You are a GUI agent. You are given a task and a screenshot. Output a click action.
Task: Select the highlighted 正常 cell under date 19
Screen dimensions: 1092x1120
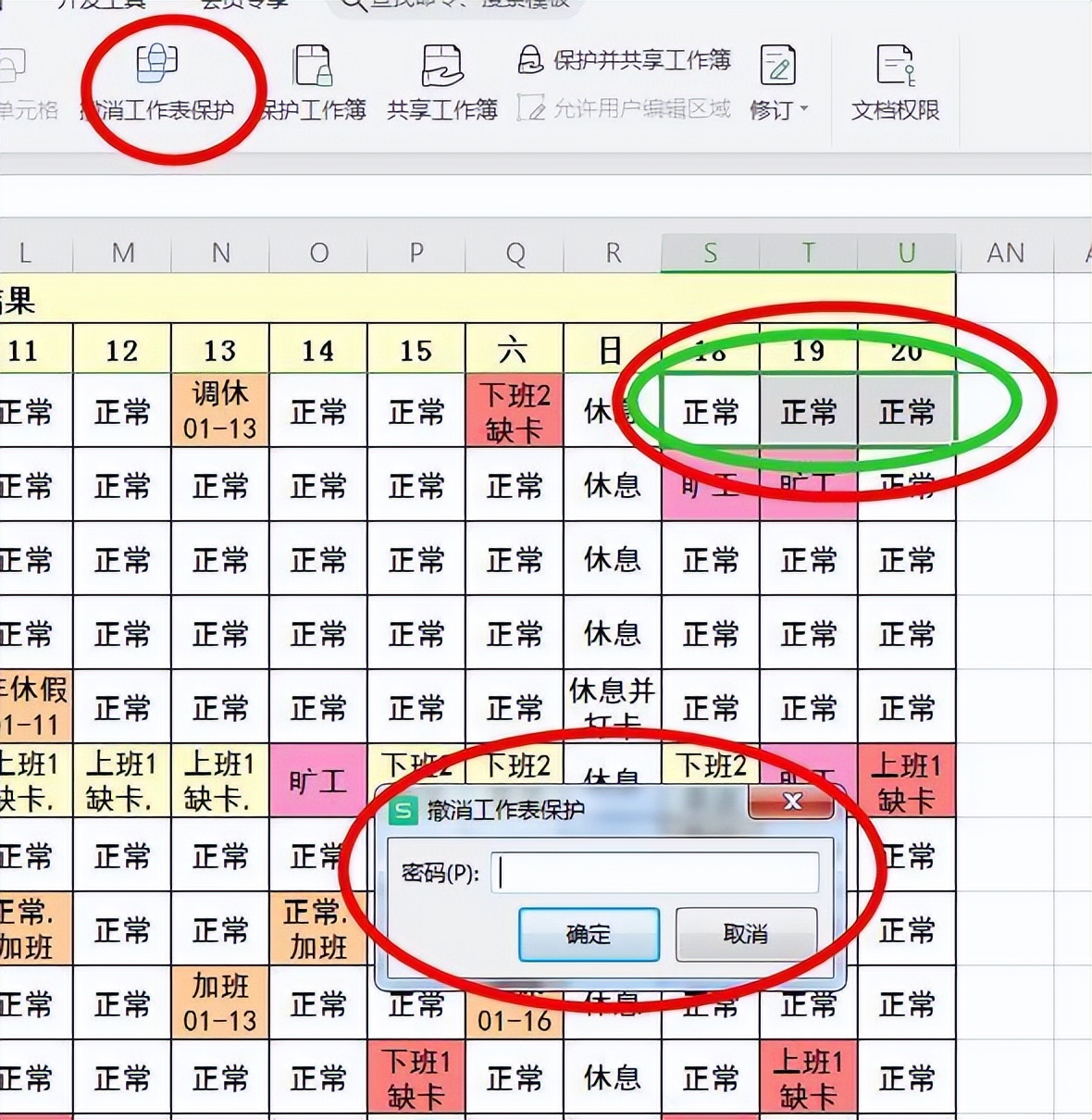click(809, 410)
